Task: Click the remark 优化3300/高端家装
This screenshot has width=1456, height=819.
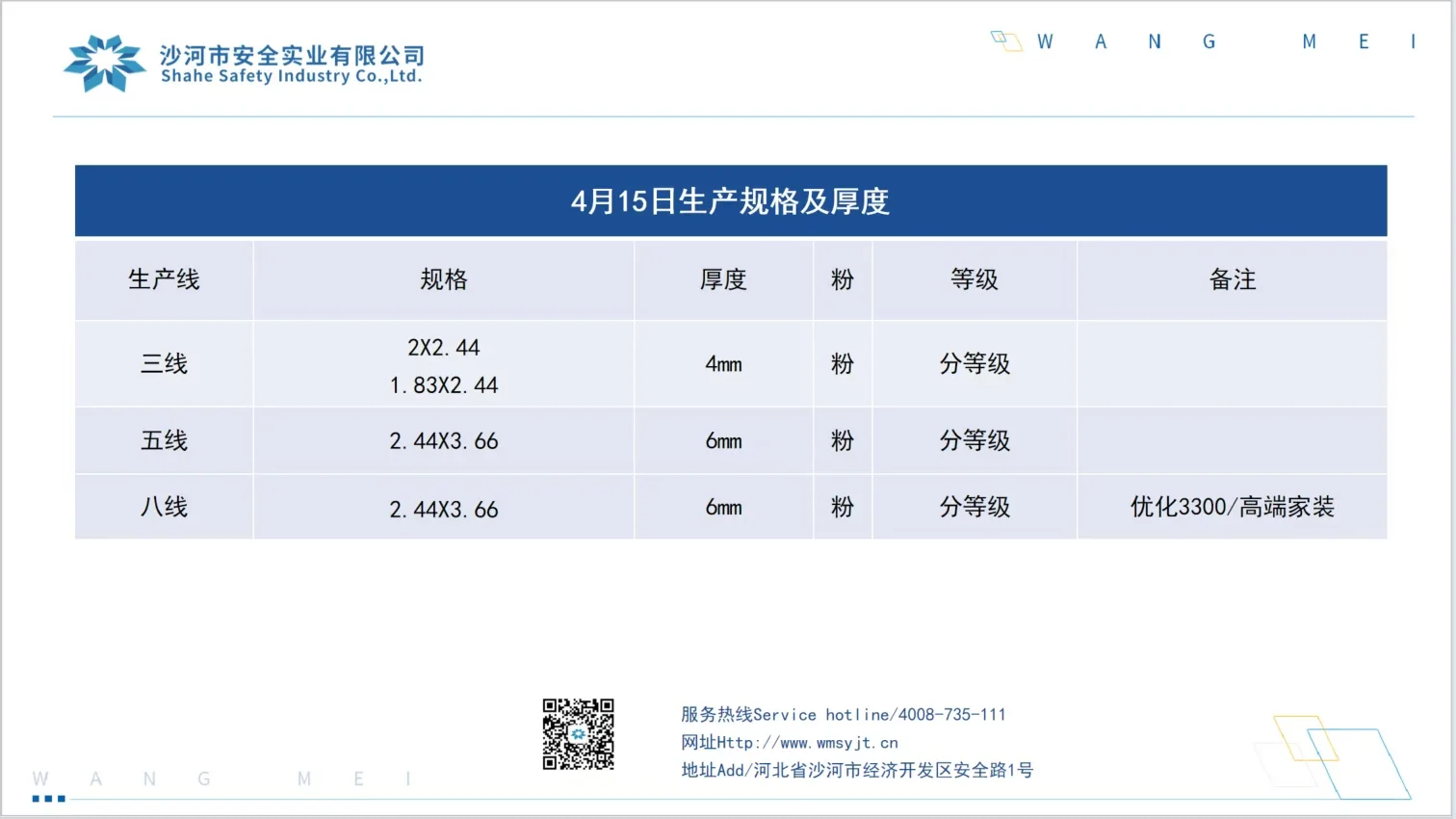Action: tap(1233, 507)
